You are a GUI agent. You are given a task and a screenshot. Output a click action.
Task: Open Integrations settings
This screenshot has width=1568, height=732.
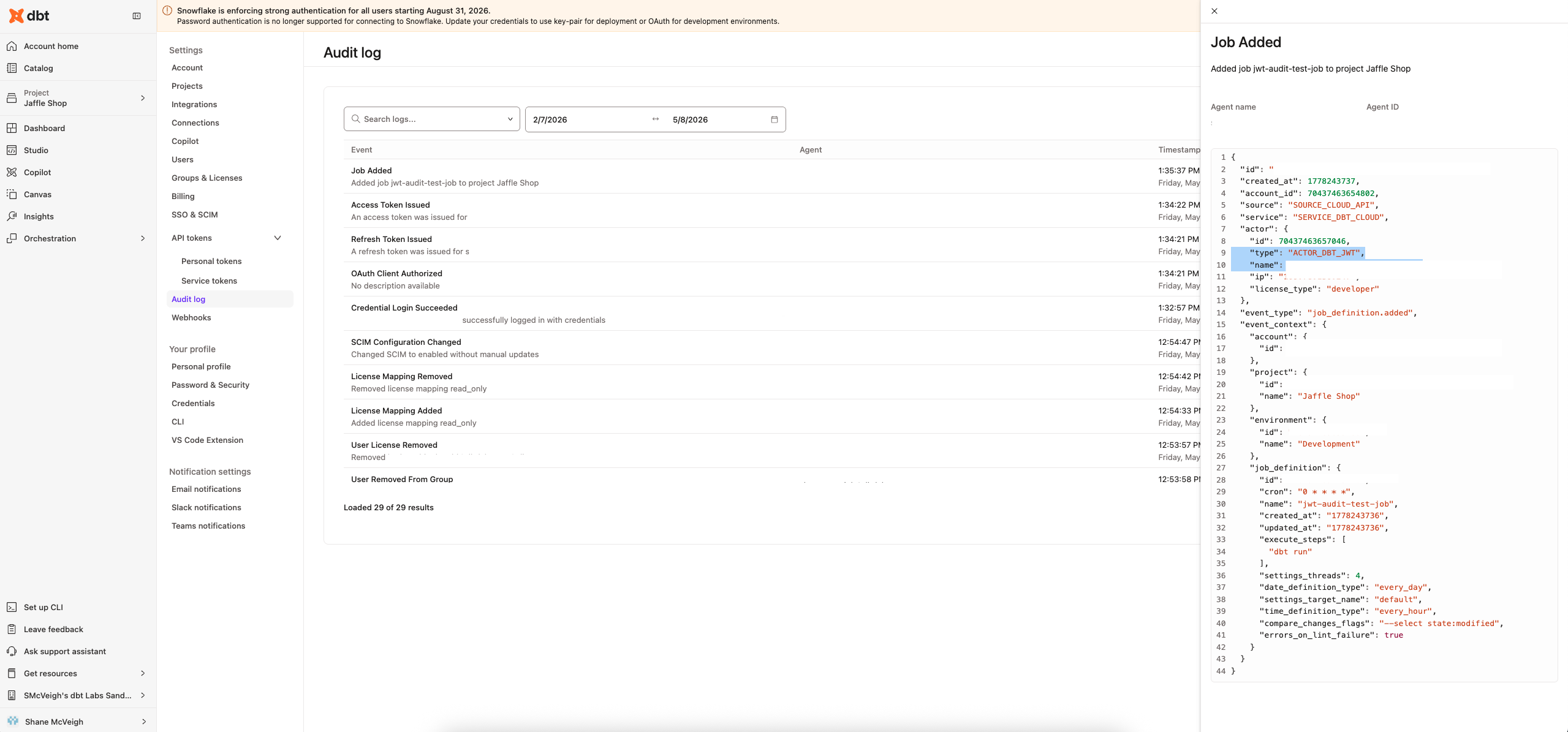[194, 104]
